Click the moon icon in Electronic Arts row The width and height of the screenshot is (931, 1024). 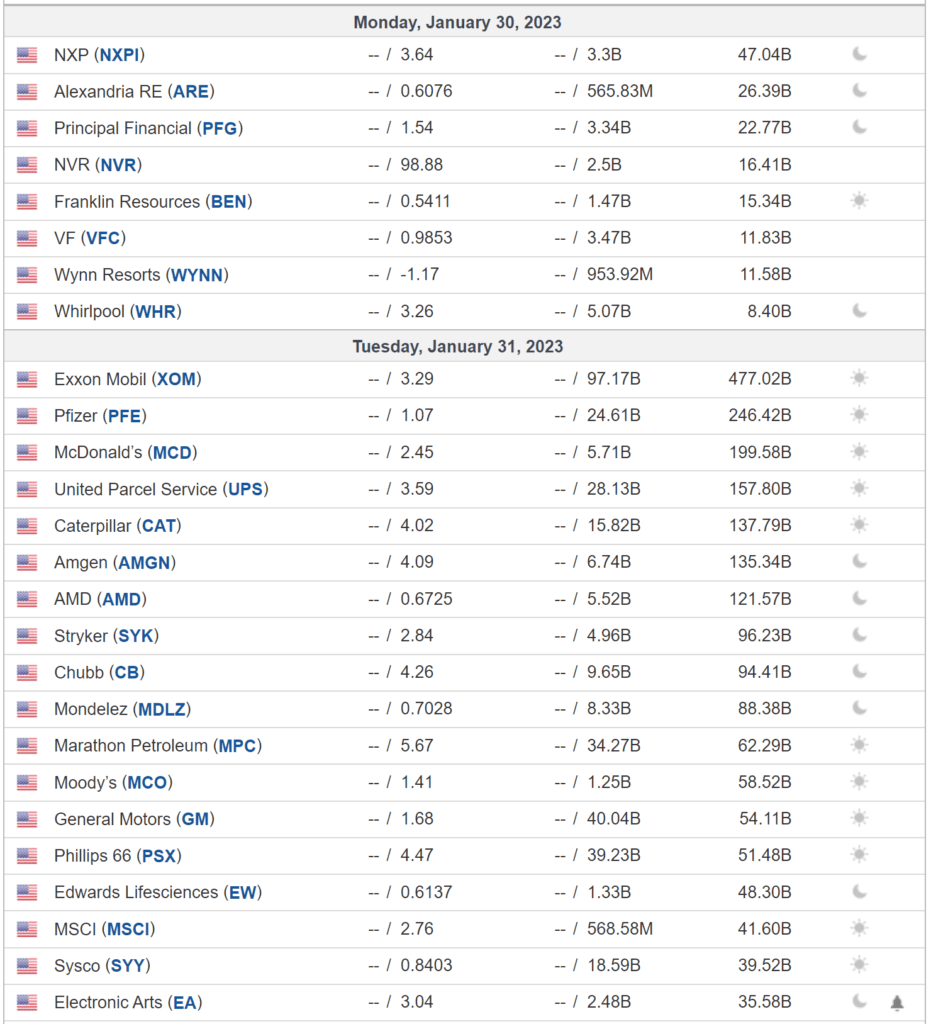[860, 1001]
